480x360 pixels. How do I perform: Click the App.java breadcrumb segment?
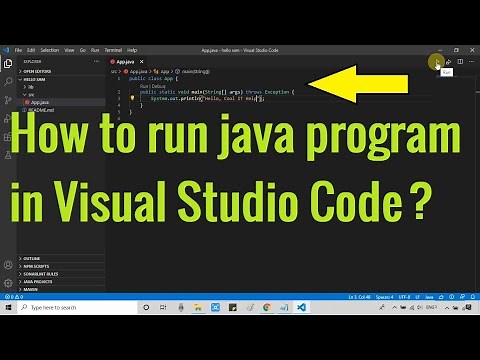click(x=136, y=71)
